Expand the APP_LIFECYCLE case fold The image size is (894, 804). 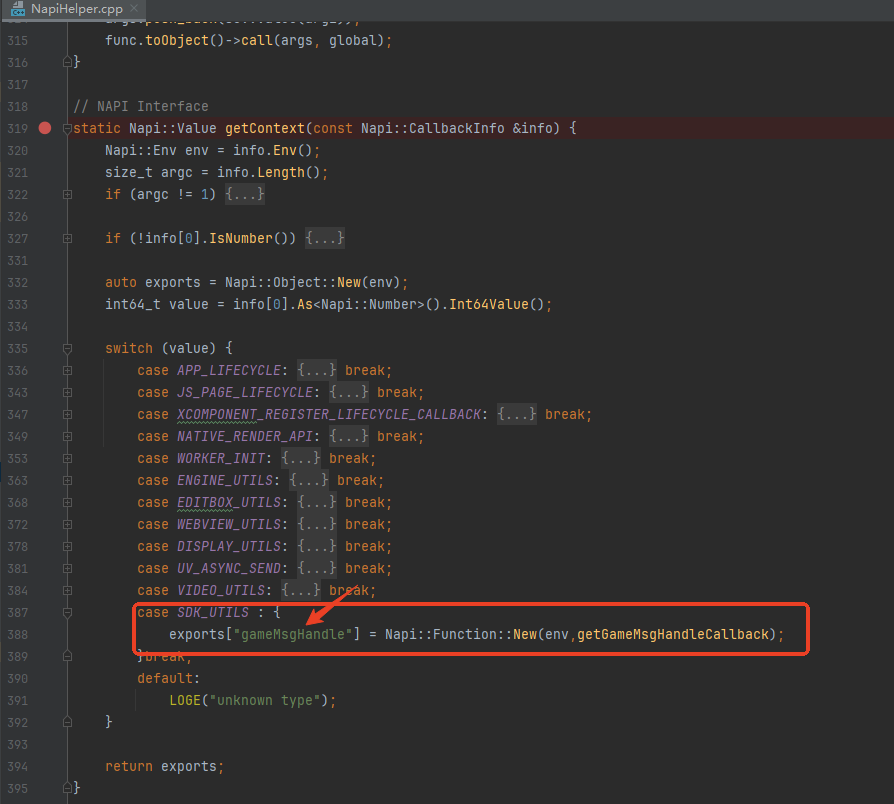pos(67,371)
